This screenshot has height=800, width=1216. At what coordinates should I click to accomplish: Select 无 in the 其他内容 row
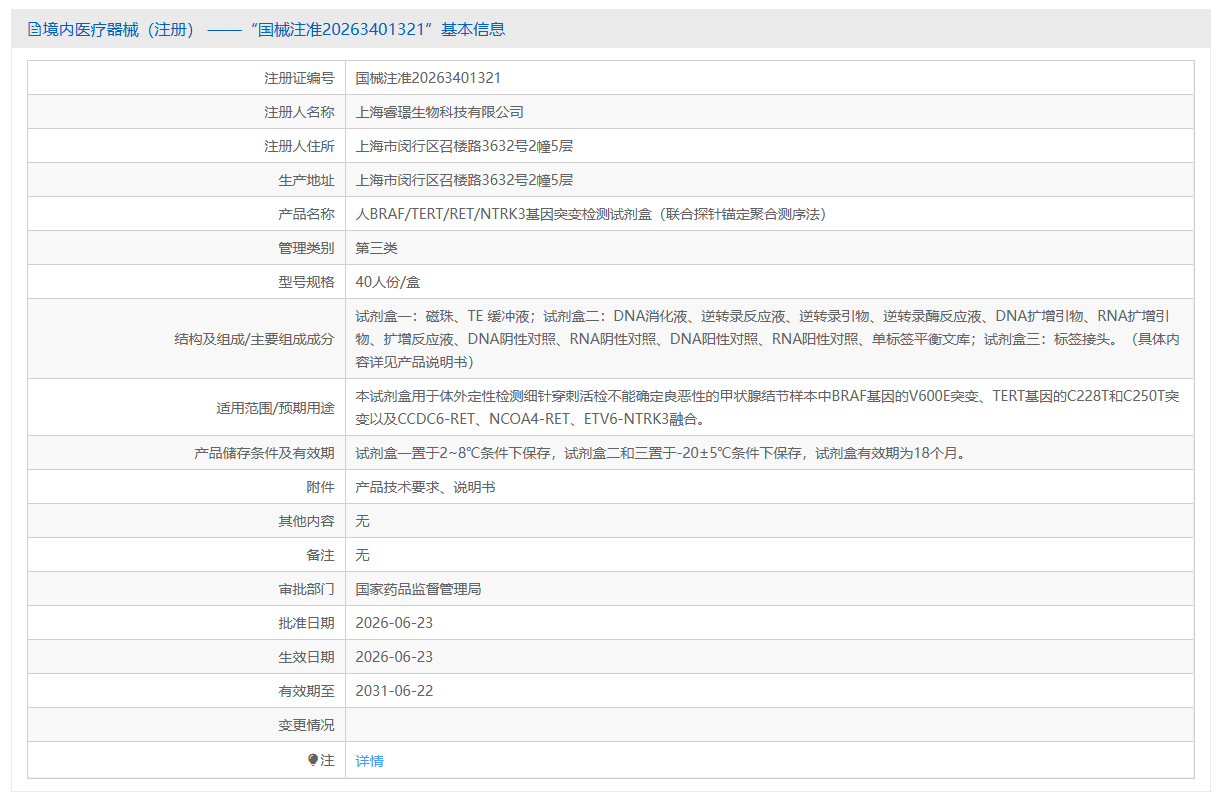click(x=363, y=521)
